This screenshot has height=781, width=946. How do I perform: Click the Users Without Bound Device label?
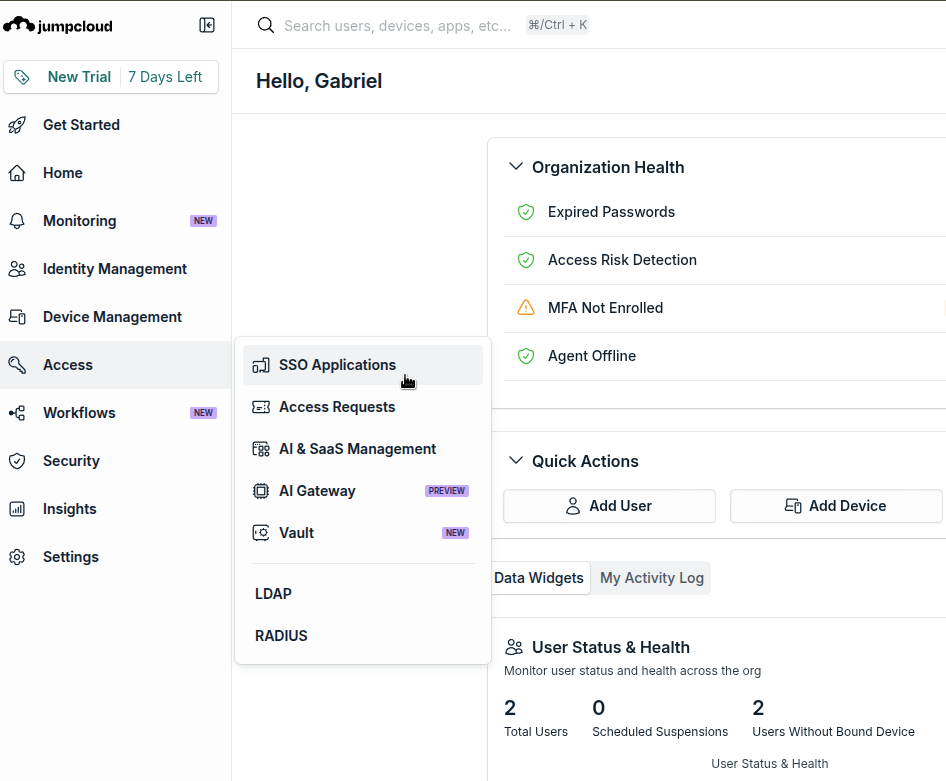833,732
